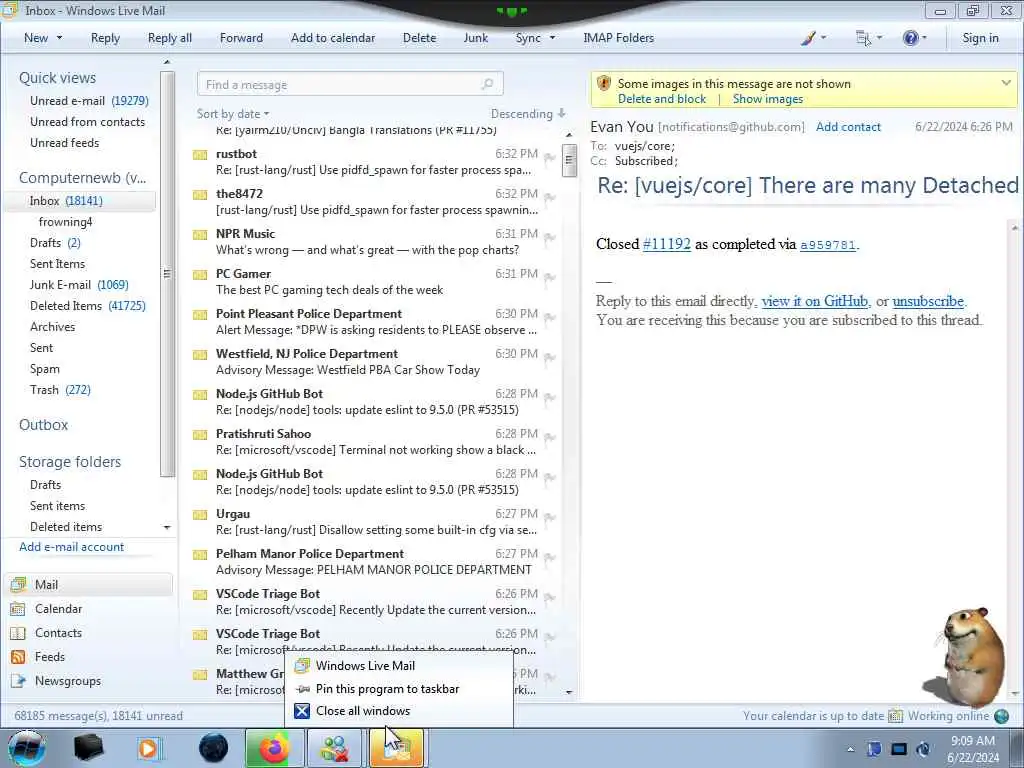Open commit a959781 link
Screen dimensions: 1024x768
coord(827,245)
